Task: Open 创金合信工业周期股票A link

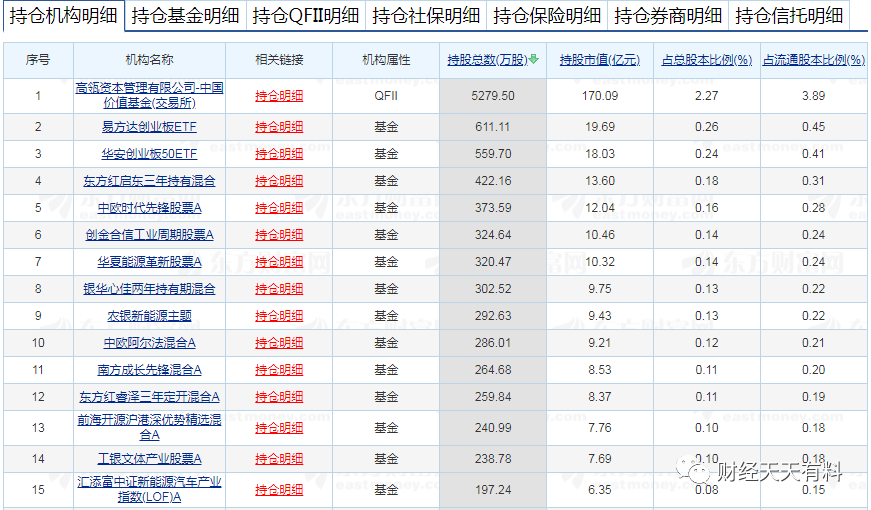Action: [149, 234]
